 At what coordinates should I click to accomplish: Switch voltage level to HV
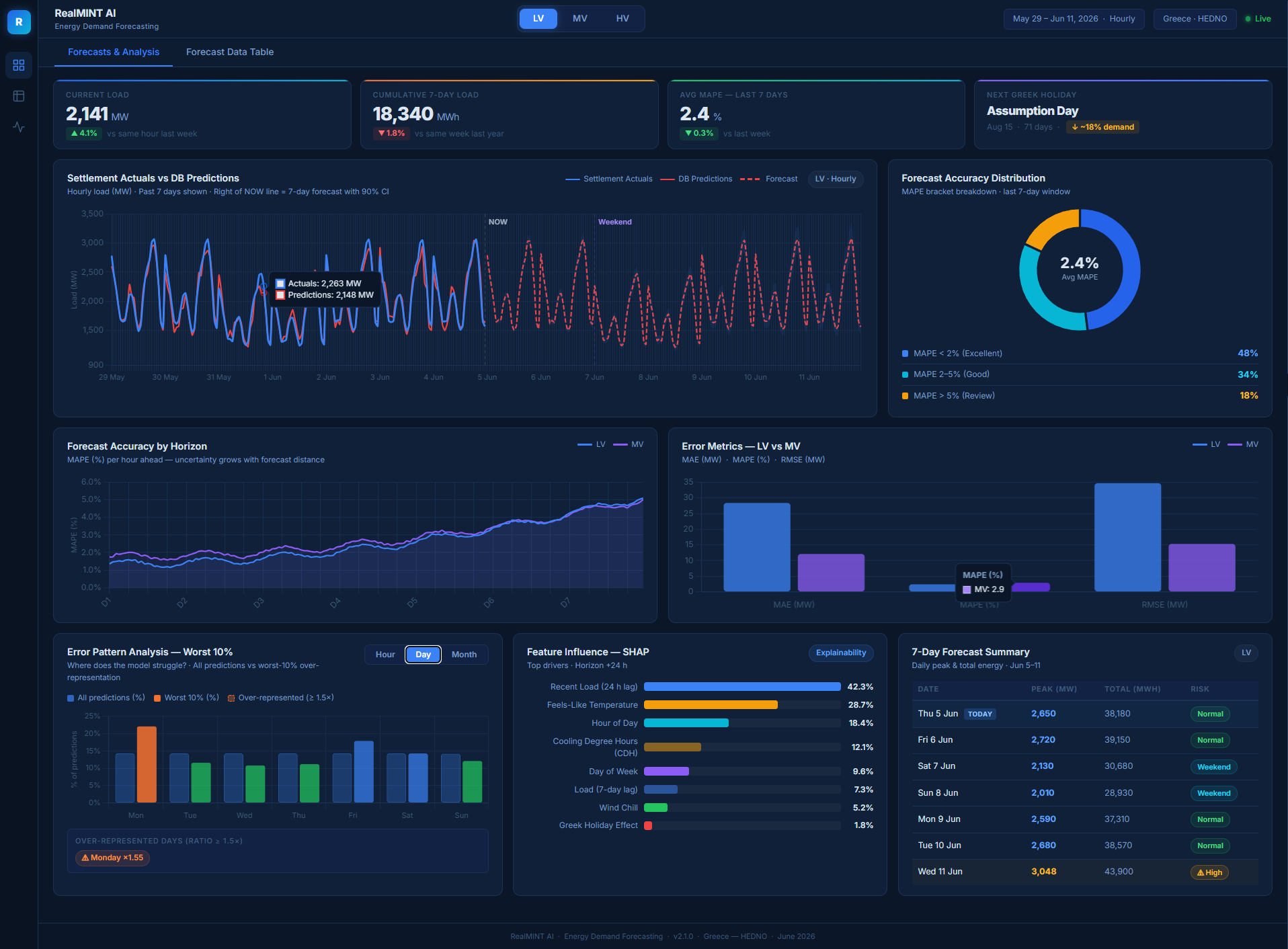(x=622, y=19)
